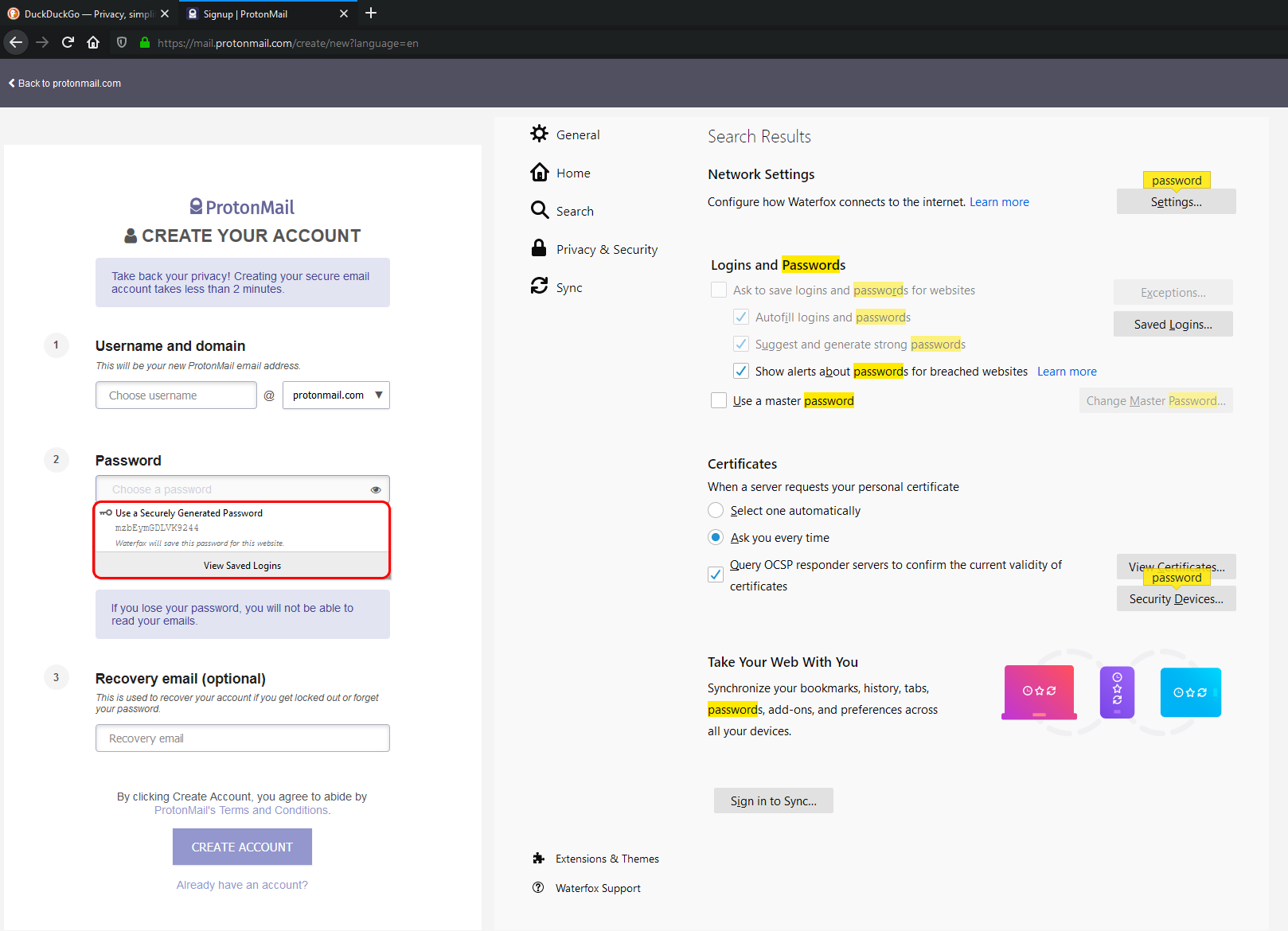Screen dimensions: 1288x931
Task: Choose Select one automatically radio button
Action: [716, 510]
